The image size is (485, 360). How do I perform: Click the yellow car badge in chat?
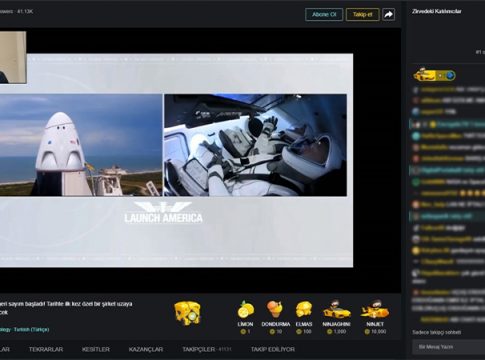coord(425,75)
